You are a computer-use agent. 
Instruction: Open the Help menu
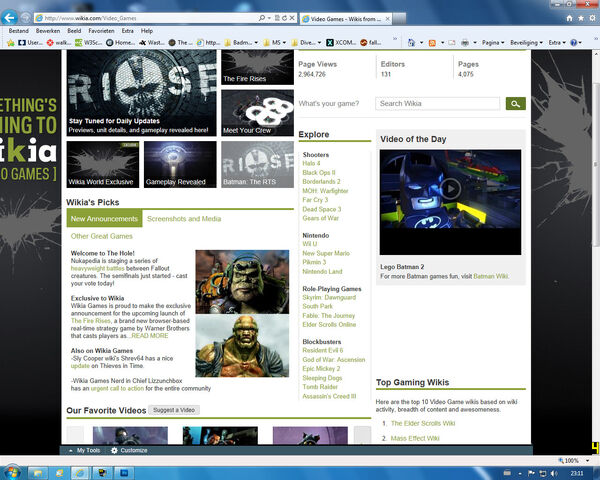147,31
